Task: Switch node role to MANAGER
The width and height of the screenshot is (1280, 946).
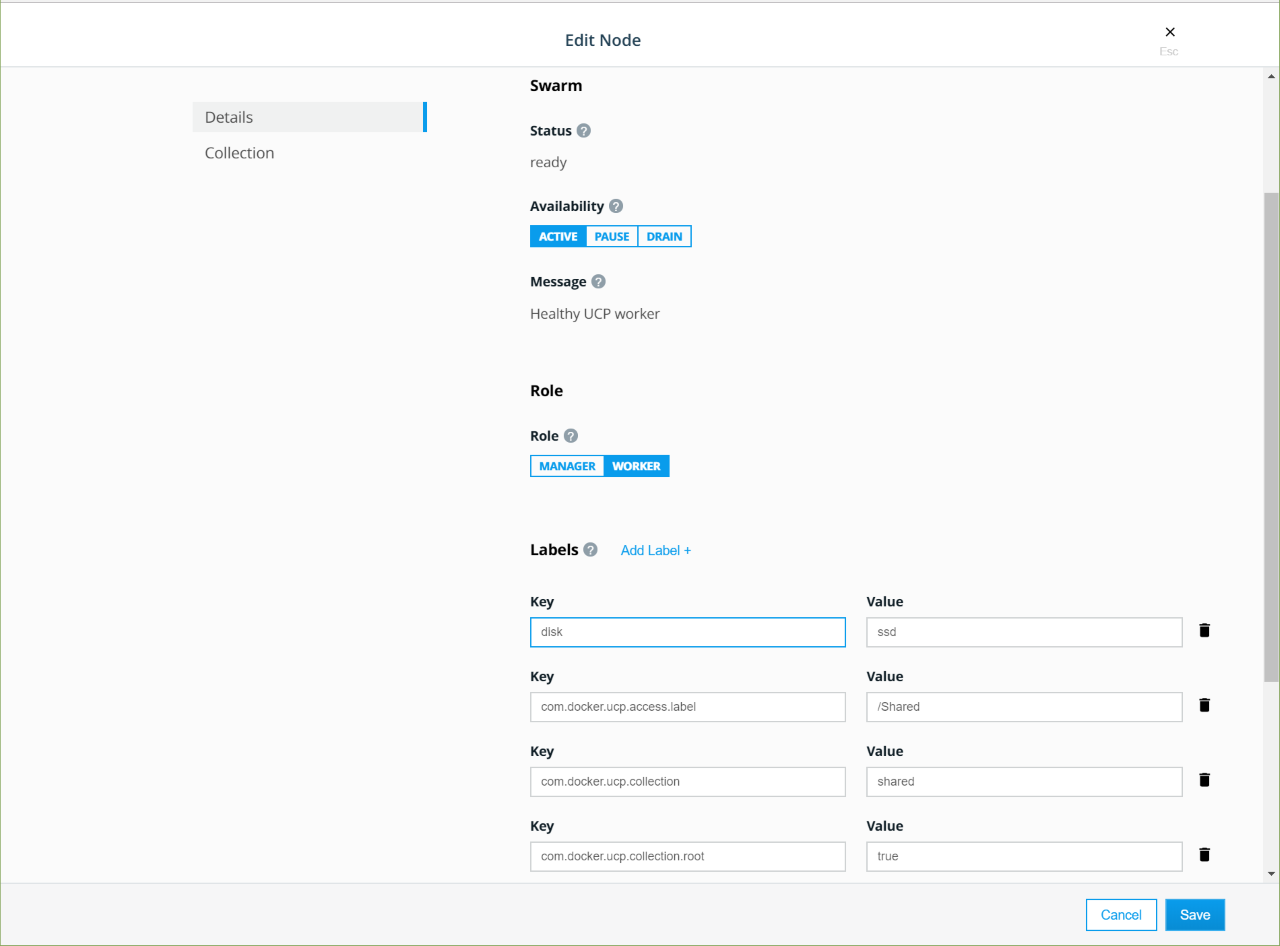Action: (567, 466)
